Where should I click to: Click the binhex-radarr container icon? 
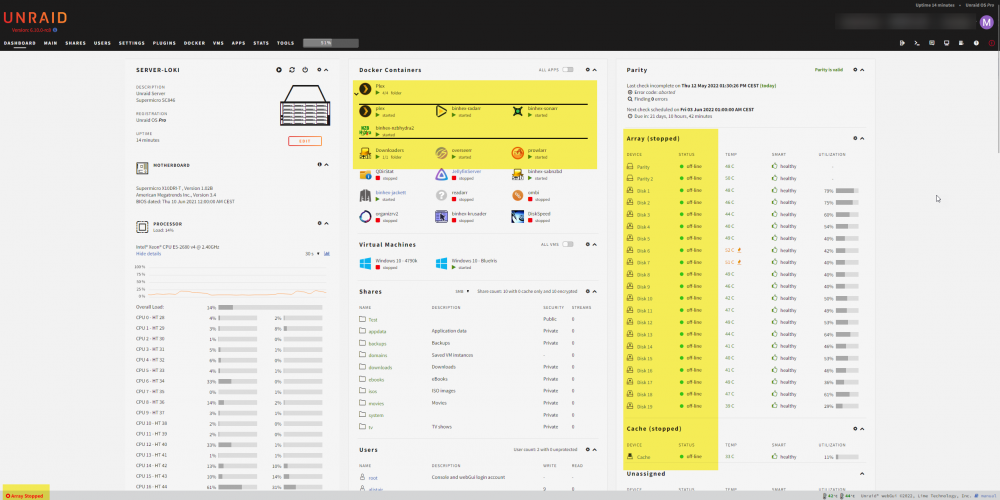pos(441,111)
